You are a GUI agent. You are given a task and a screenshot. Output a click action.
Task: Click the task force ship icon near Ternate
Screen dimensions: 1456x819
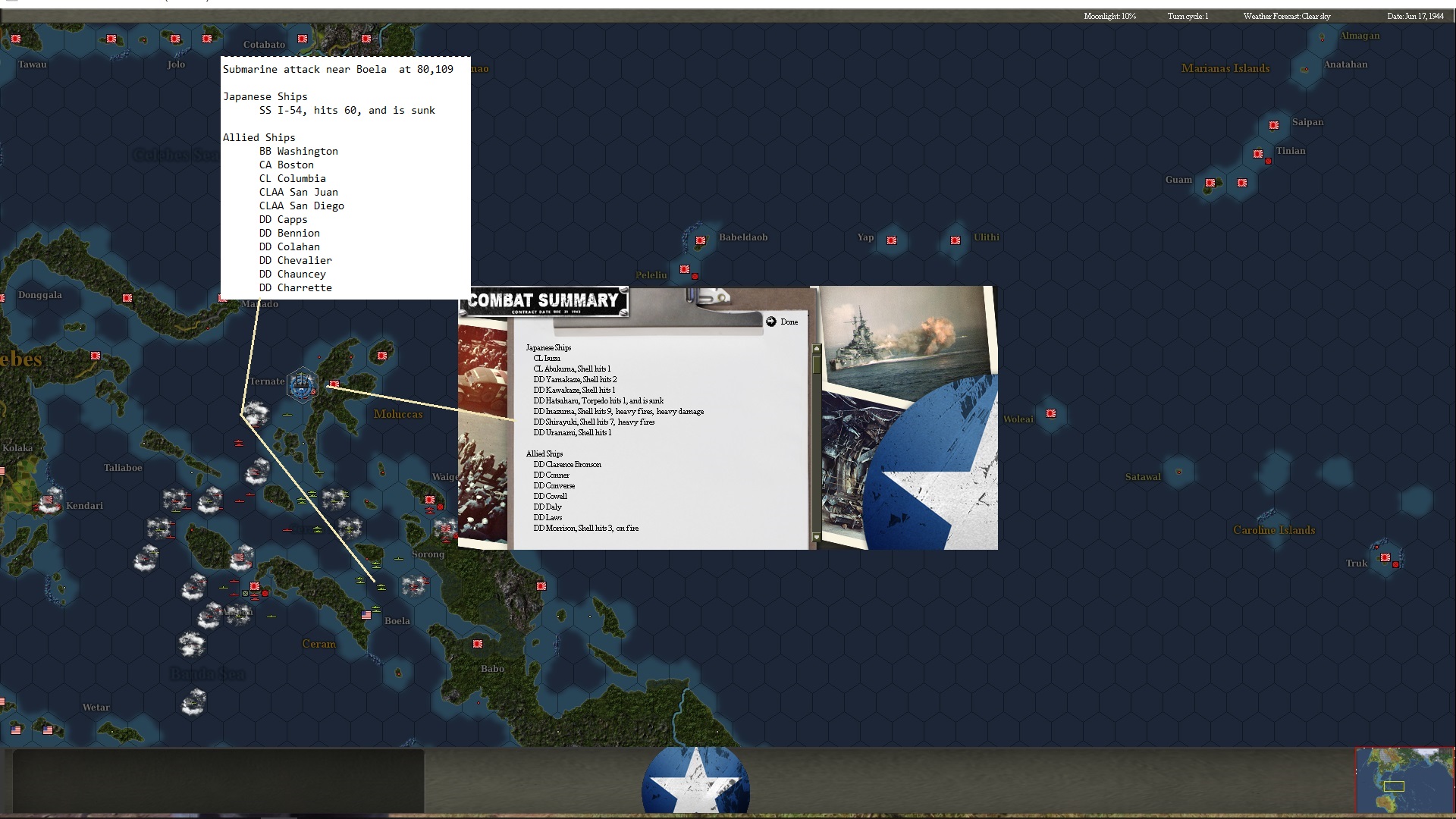click(303, 384)
